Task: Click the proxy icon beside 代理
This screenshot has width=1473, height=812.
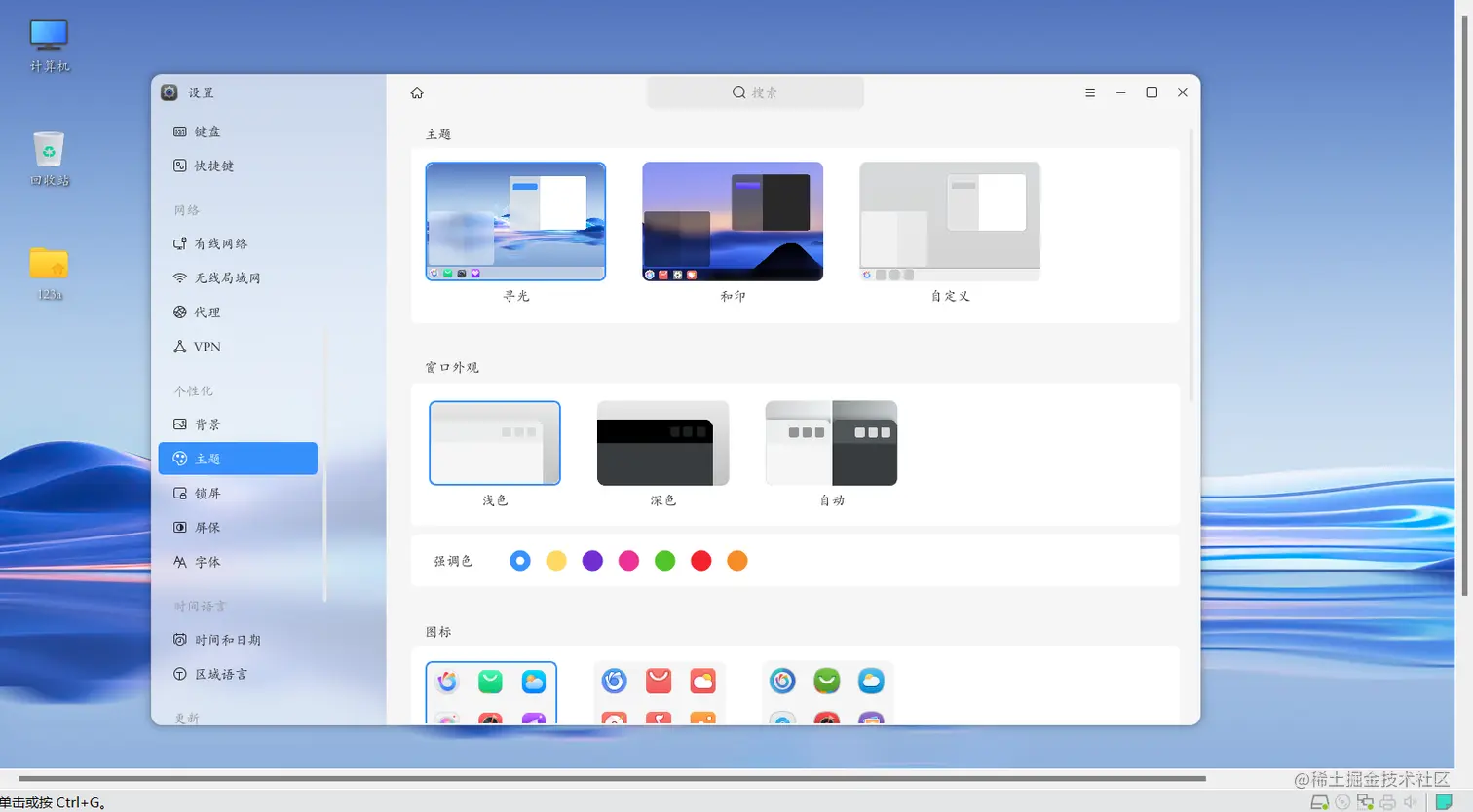Action: (x=180, y=313)
